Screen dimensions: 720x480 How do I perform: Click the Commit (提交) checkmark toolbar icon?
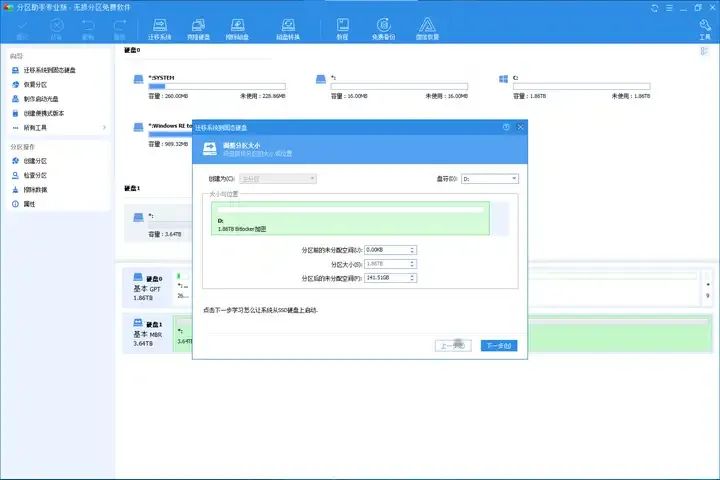(x=22, y=29)
